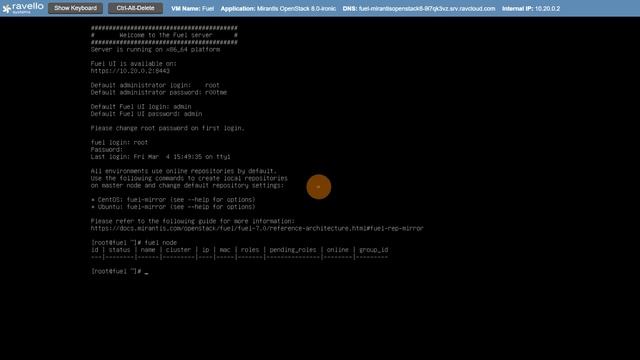Click the 'Default administrator login: root' line
The width and height of the screenshot is (640, 360).
click(x=155, y=85)
